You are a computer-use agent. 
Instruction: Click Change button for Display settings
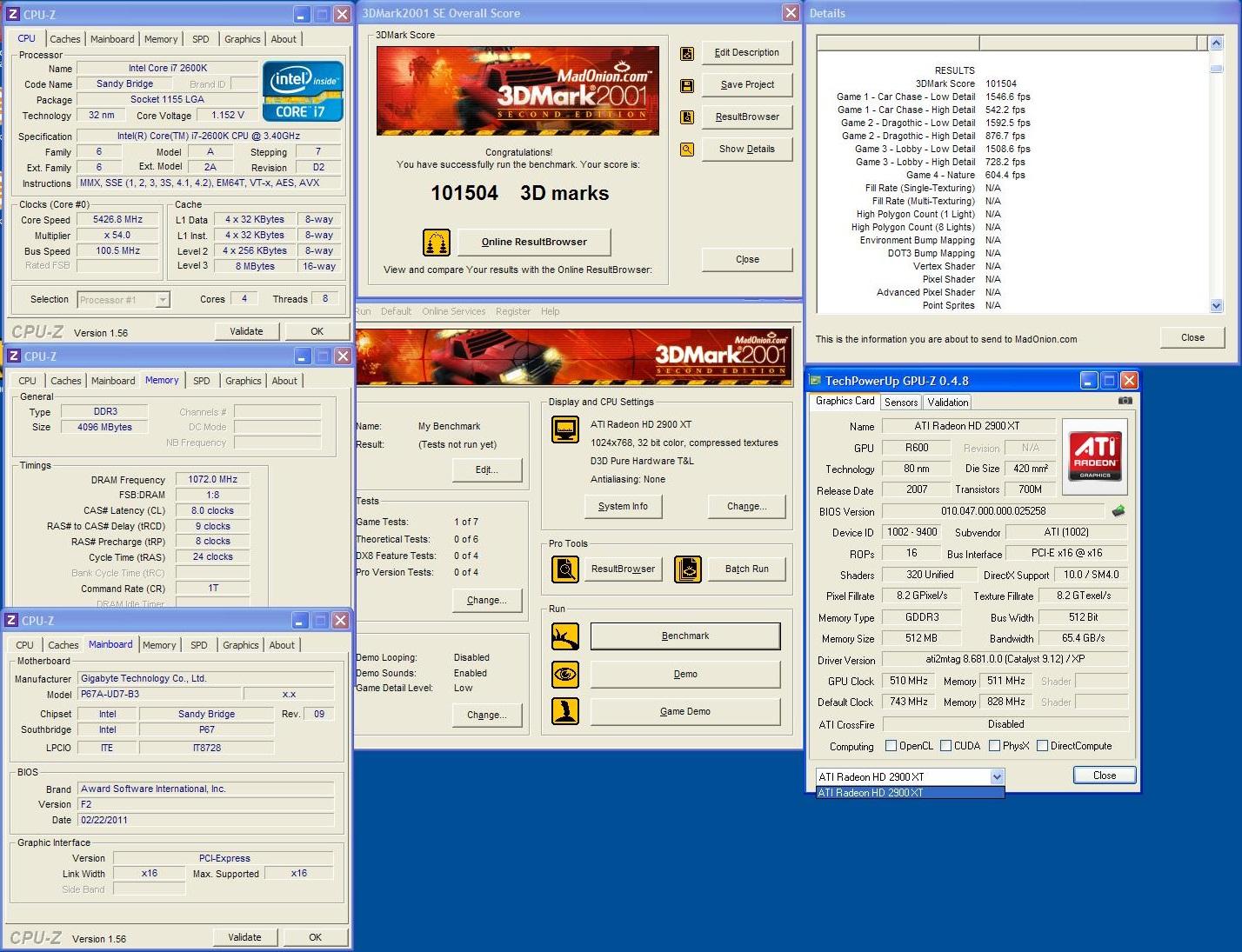[x=747, y=506]
